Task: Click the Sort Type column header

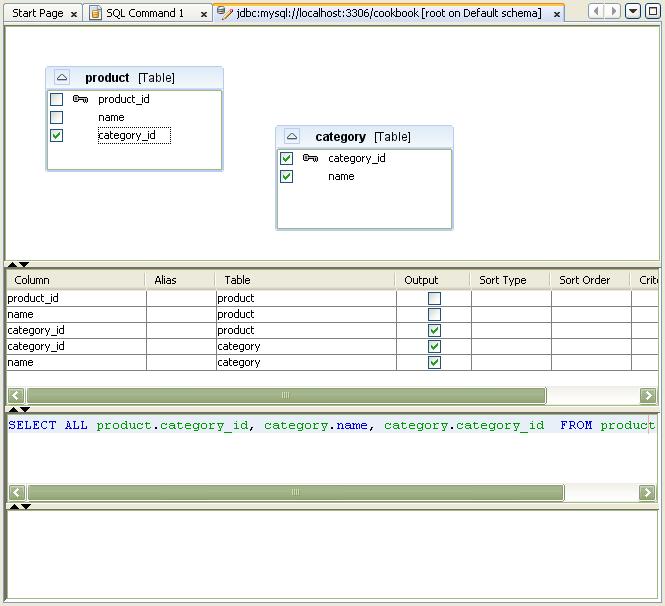Action: click(x=511, y=280)
